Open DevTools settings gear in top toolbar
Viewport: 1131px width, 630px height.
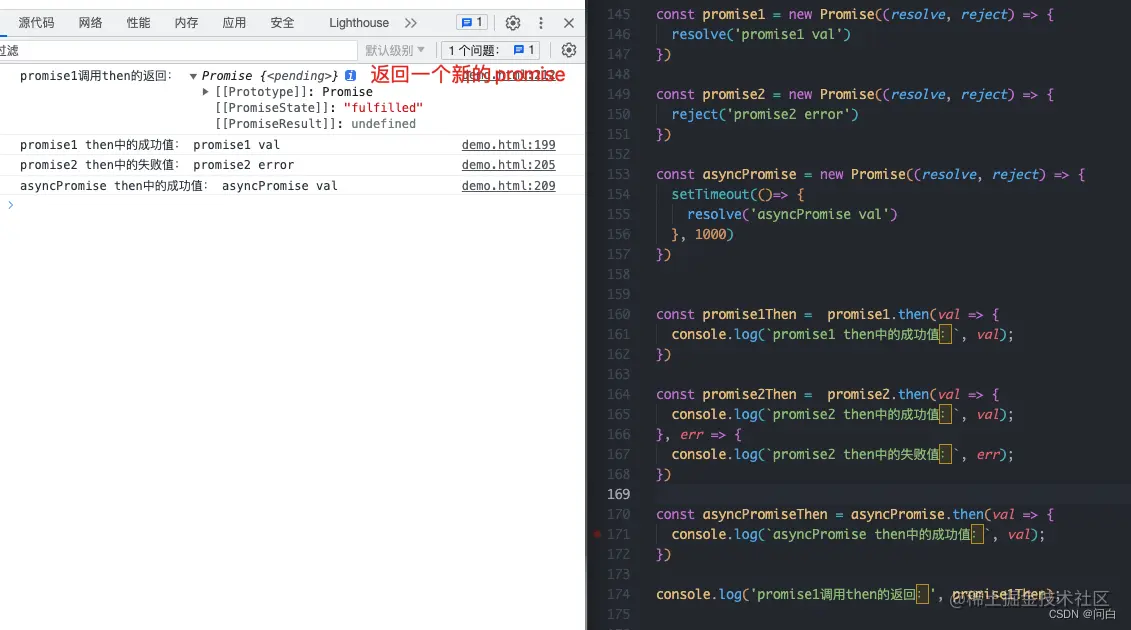pyautogui.click(x=513, y=23)
